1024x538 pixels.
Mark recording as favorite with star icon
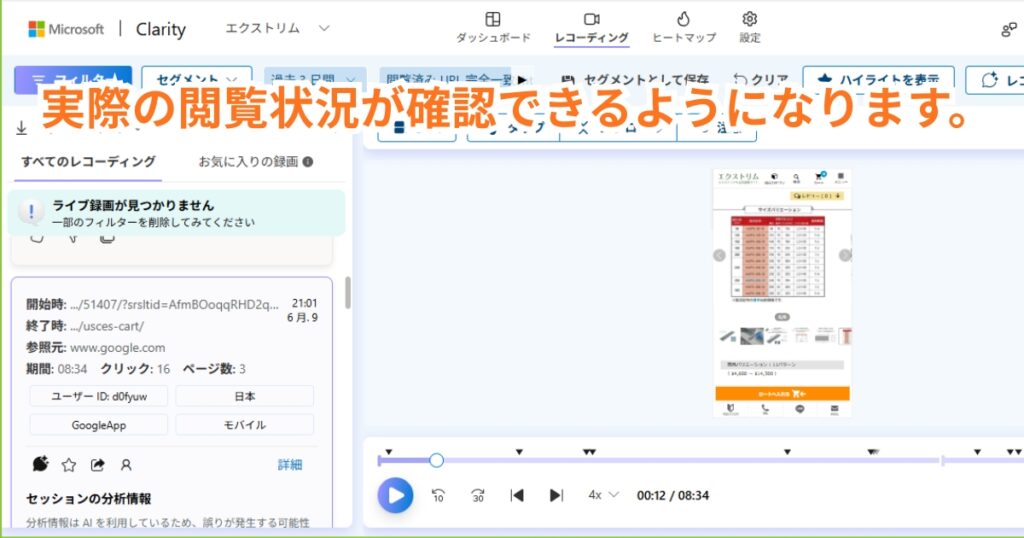click(x=69, y=465)
